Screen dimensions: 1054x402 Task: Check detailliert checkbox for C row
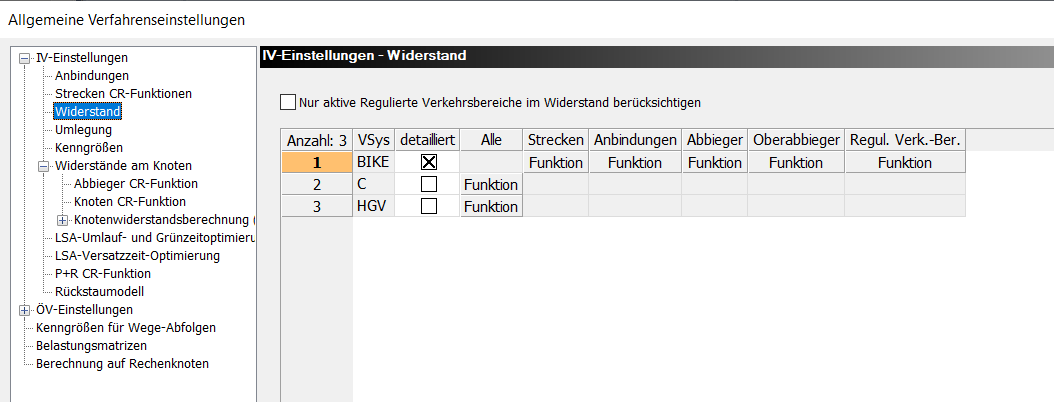[429, 184]
